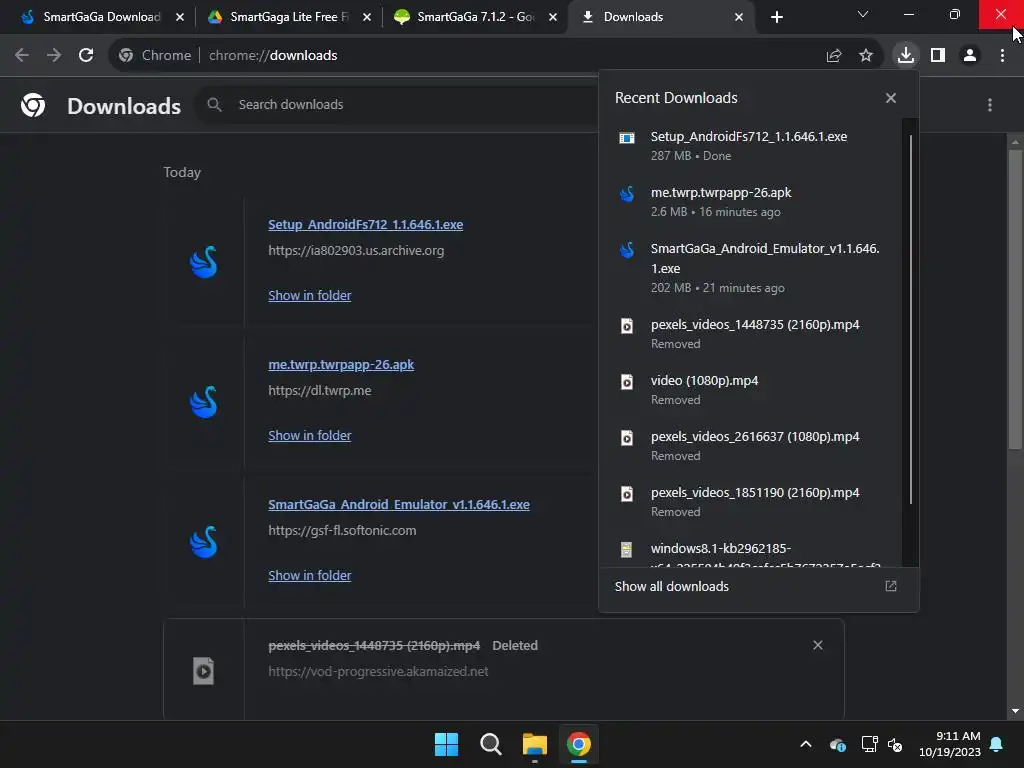Image resolution: width=1024 pixels, height=768 pixels.
Task: Select windows8.1-kb2962185 entry in popup
Action: 751,551
